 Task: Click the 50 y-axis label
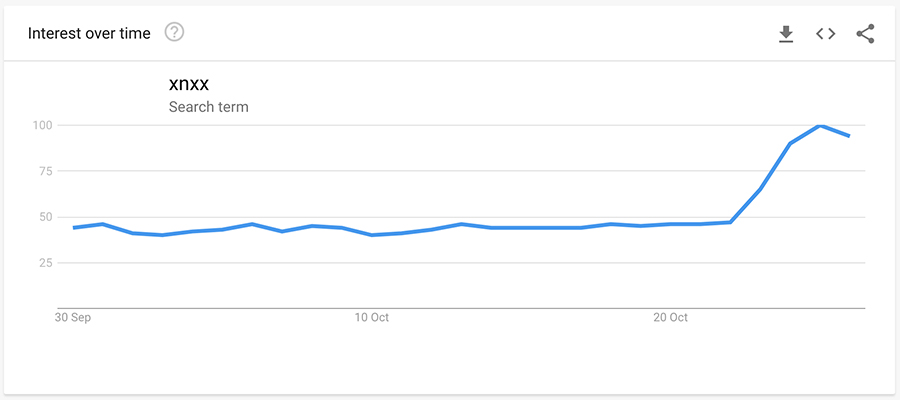coord(44,217)
